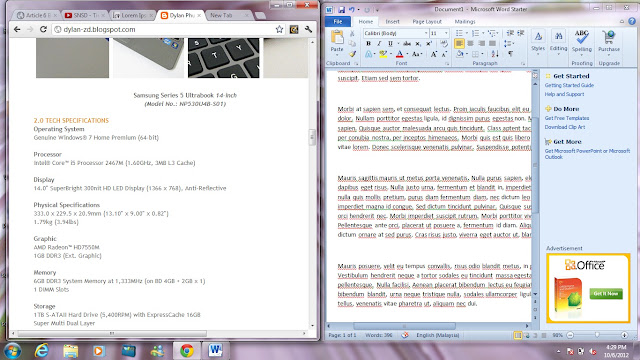
Task: Apply strikethrough formatting in Word
Action: click(407, 43)
